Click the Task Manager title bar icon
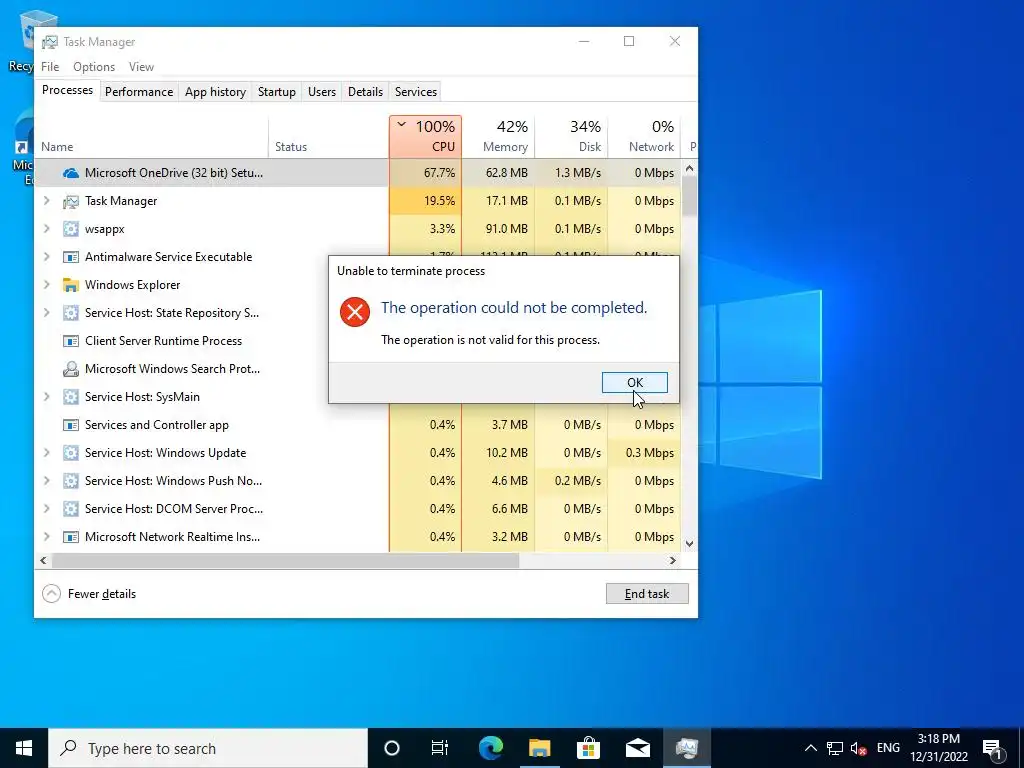The image size is (1024, 768). point(50,42)
